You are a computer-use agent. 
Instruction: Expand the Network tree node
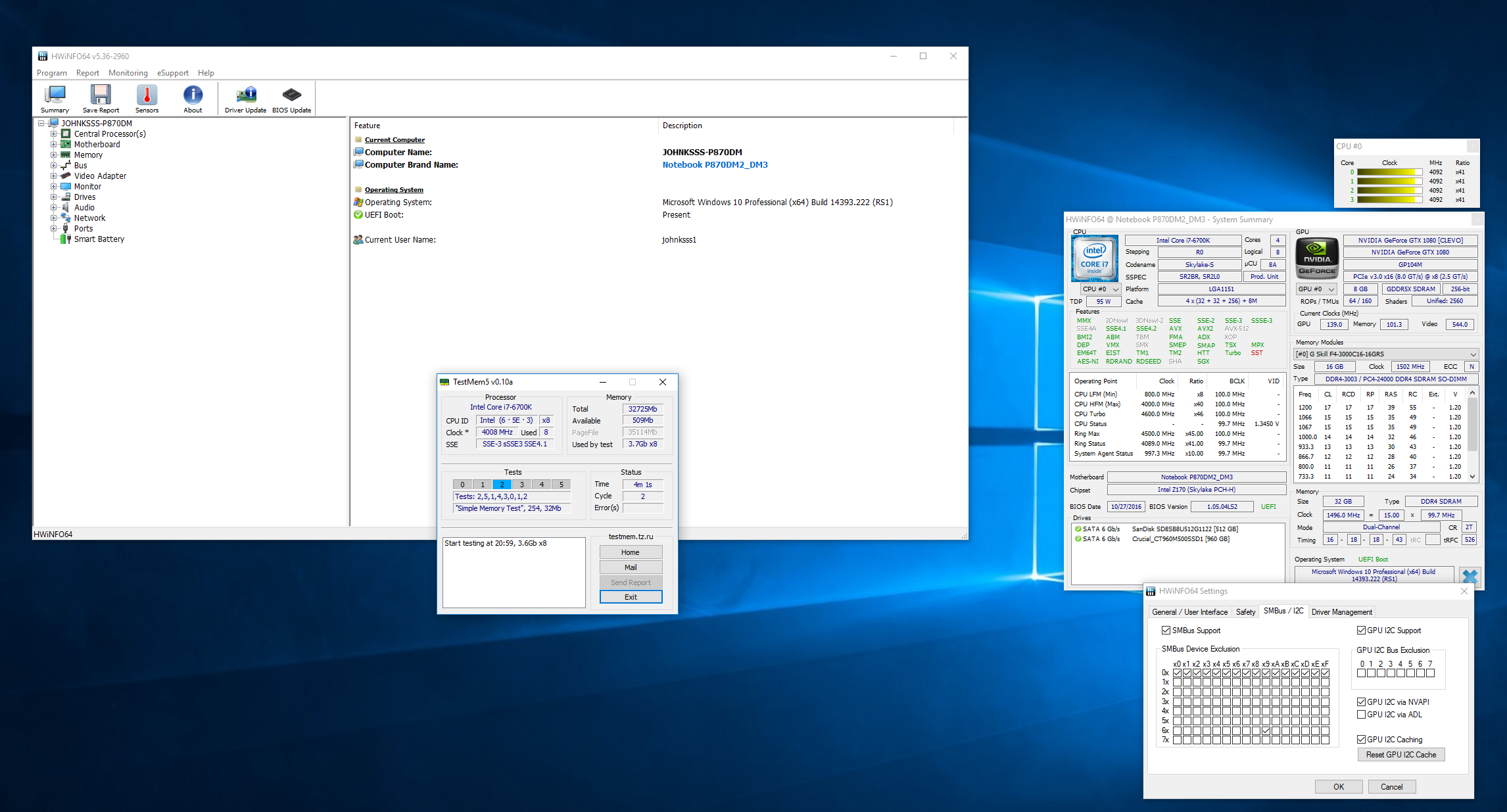54,218
